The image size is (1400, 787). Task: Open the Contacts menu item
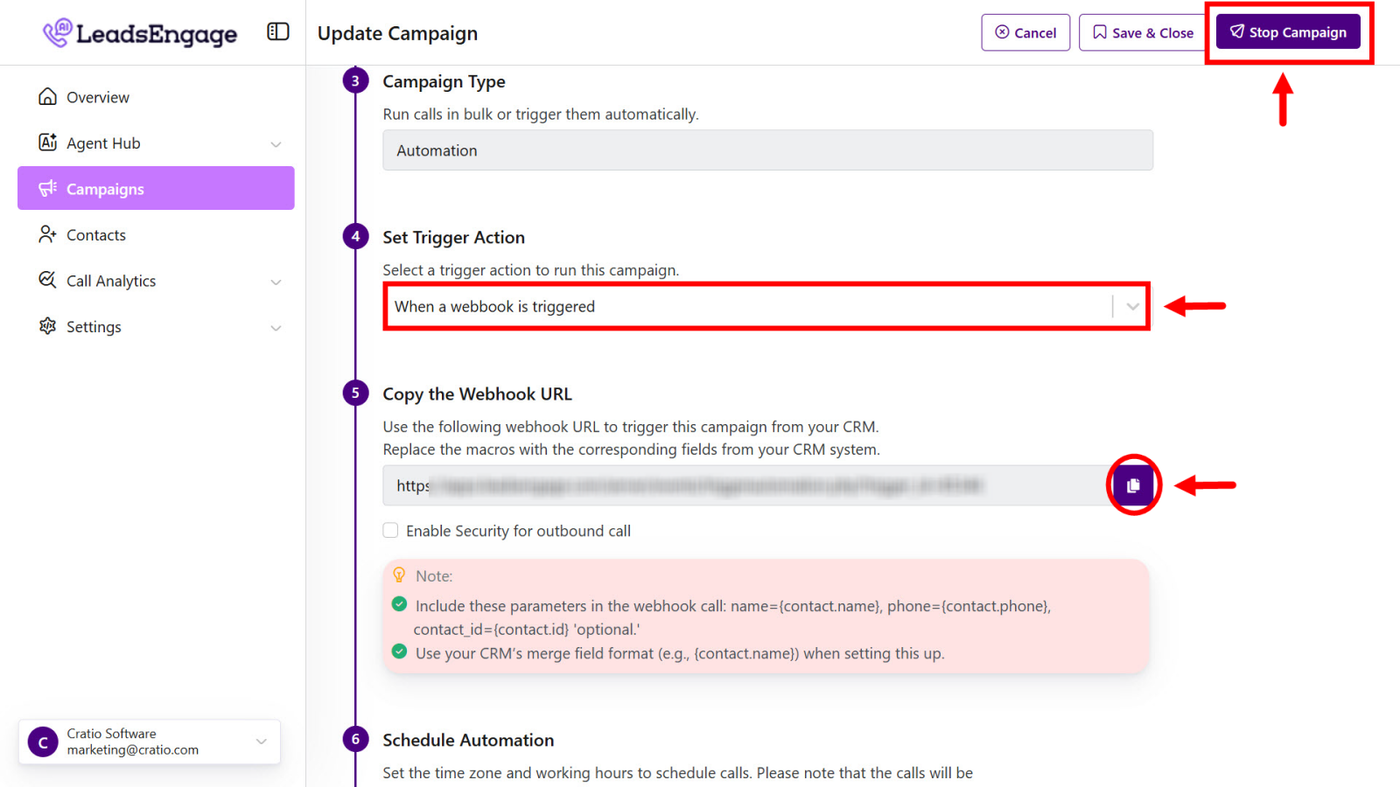pyautogui.click(x=96, y=235)
